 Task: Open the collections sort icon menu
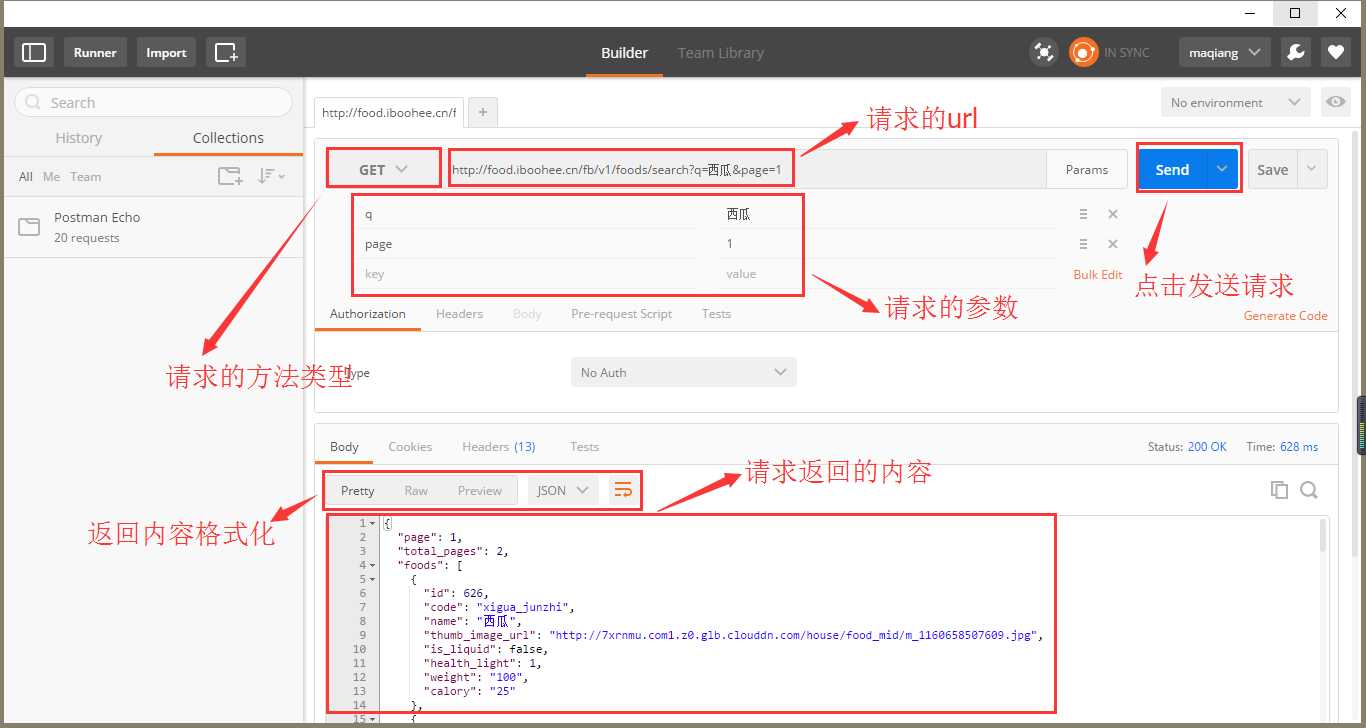pos(270,176)
